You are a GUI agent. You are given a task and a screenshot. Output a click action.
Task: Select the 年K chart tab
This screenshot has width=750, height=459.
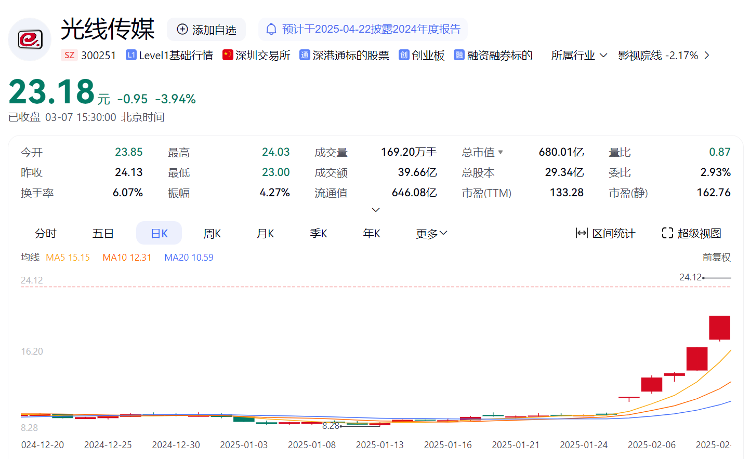(371, 233)
